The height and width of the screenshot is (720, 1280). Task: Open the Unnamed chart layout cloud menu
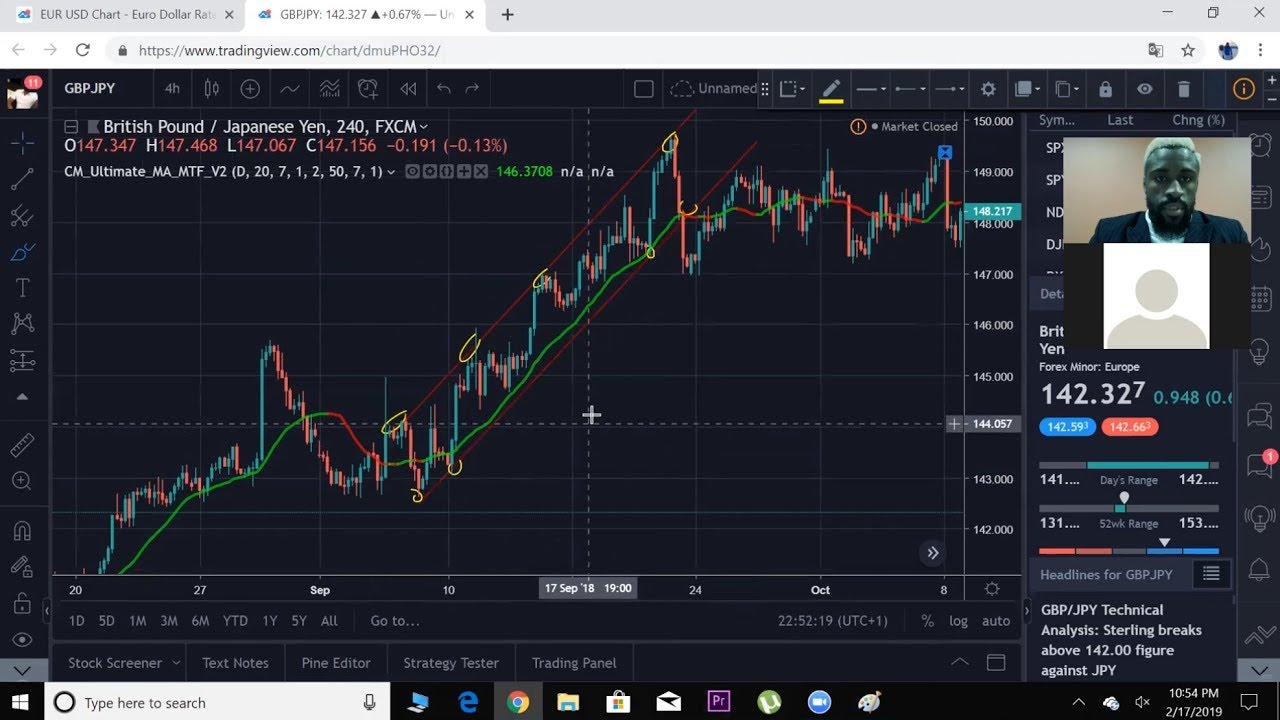[713, 89]
